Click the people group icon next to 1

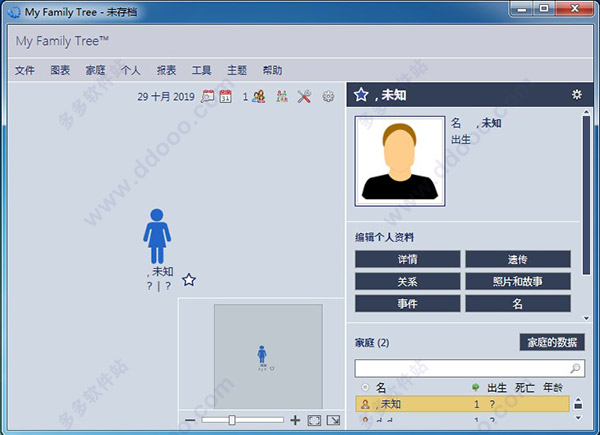click(x=259, y=96)
